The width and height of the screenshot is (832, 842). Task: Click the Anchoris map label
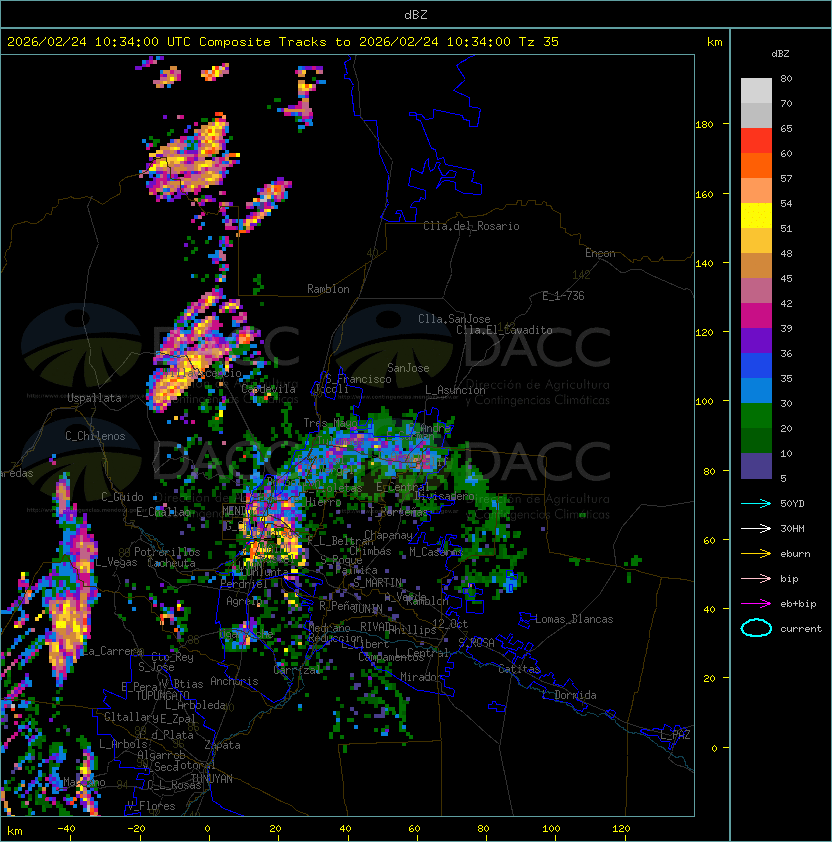(234, 681)
